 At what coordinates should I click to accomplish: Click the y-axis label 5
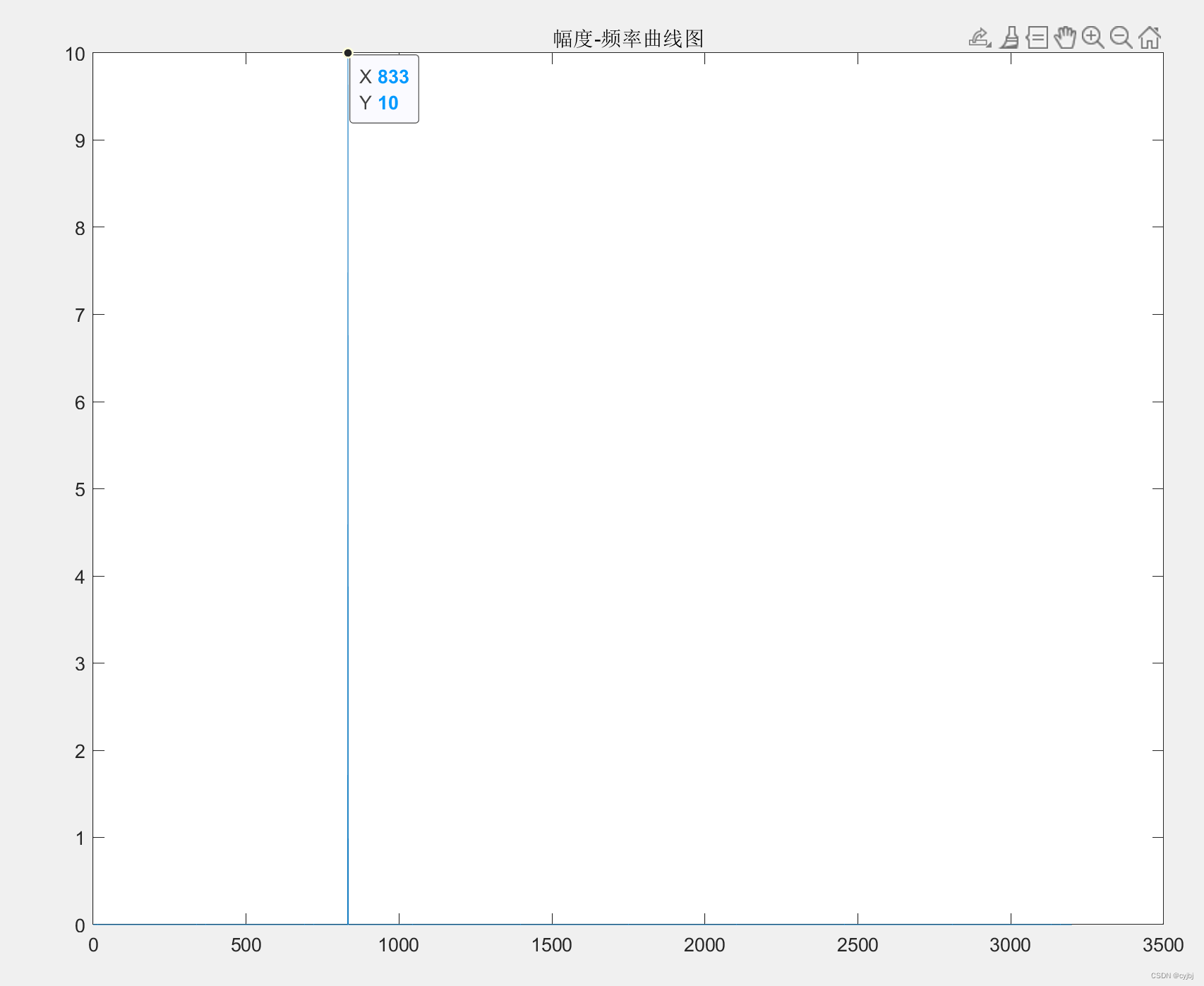point(80,490)
